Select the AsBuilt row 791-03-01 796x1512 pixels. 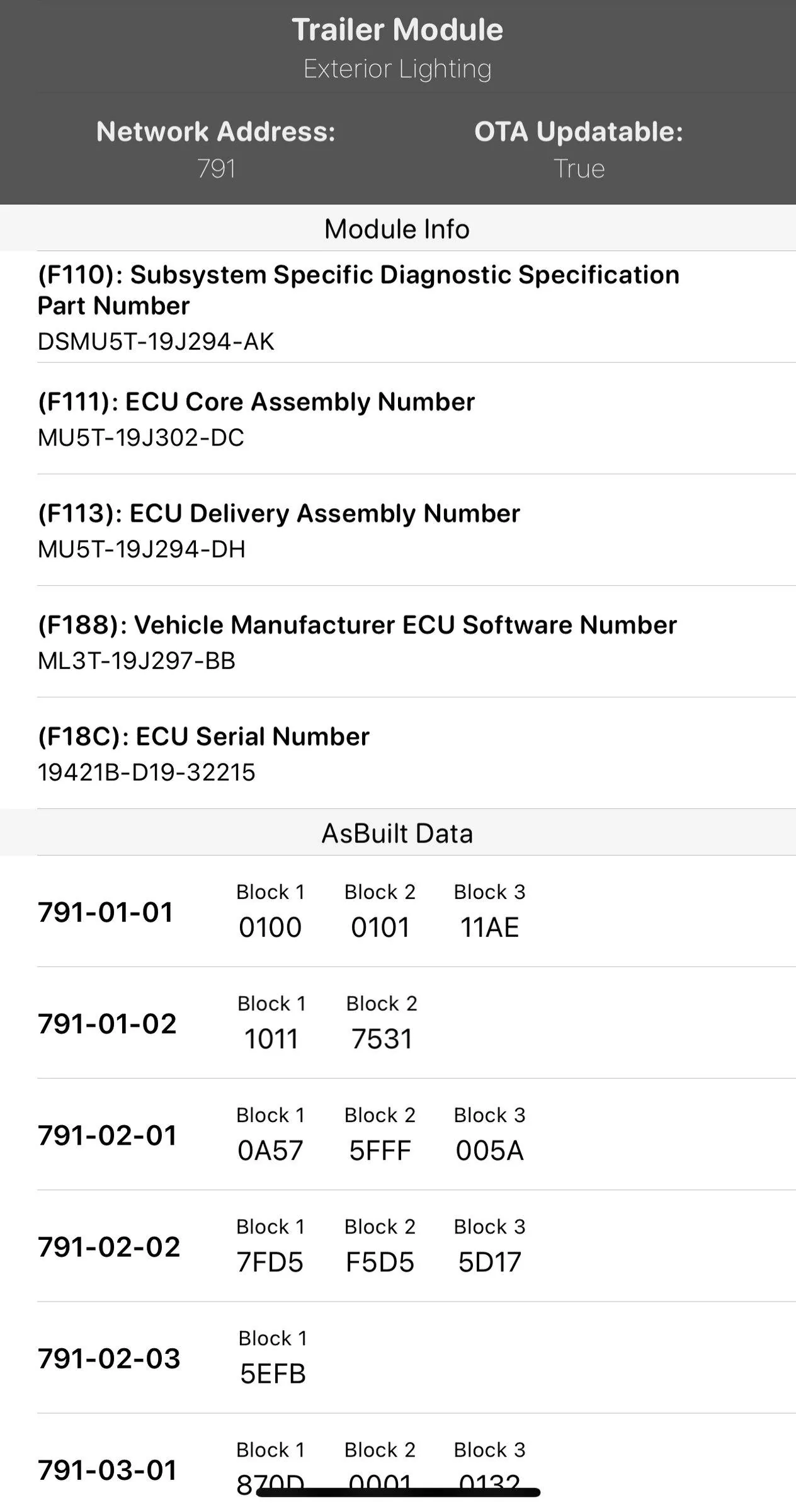(x=107, y=1470)
